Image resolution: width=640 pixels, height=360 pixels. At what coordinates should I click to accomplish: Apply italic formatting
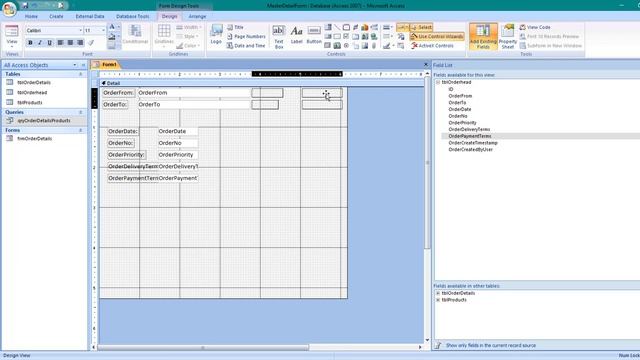(40, 42)
